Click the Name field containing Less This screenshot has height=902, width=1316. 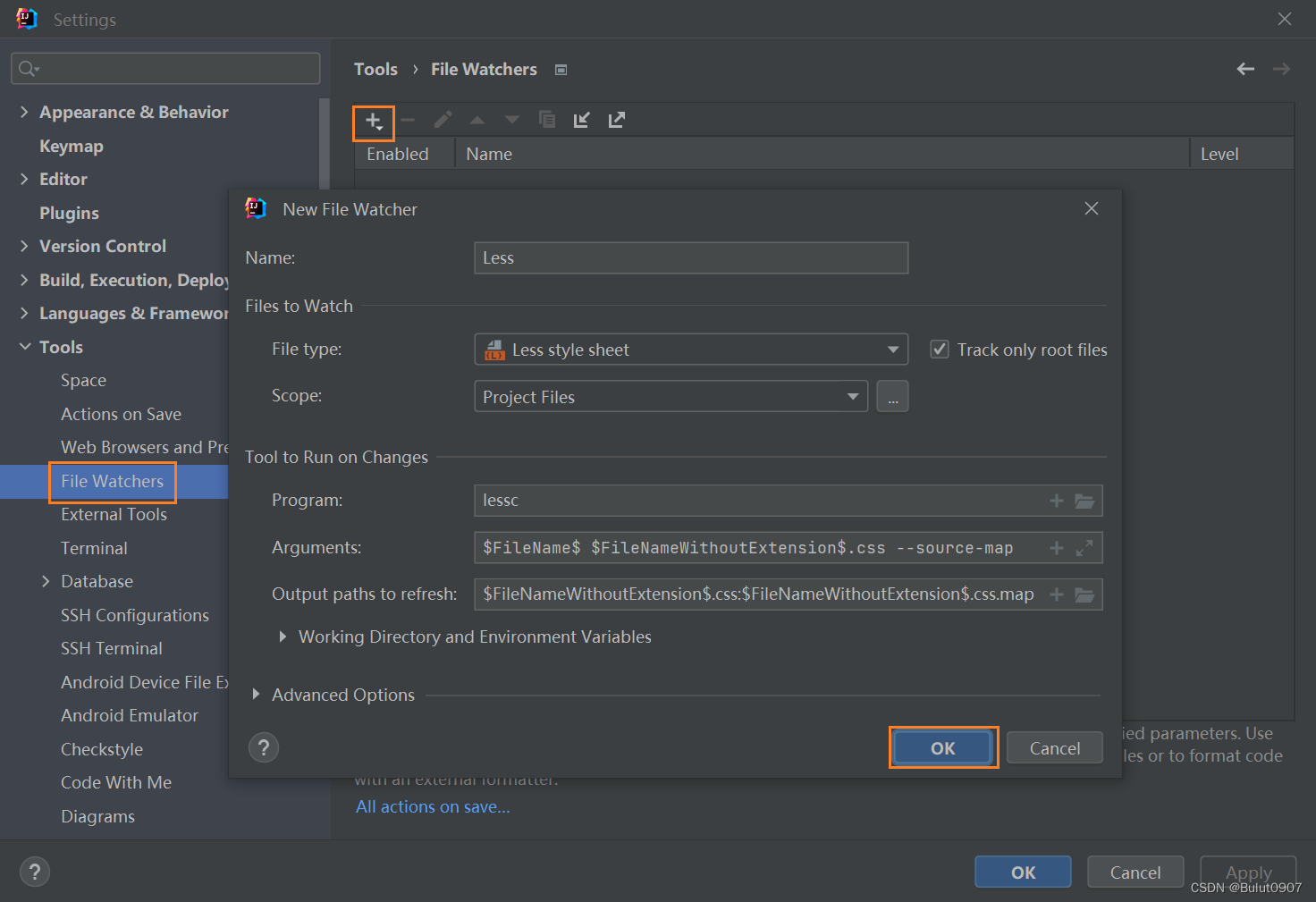691,257
